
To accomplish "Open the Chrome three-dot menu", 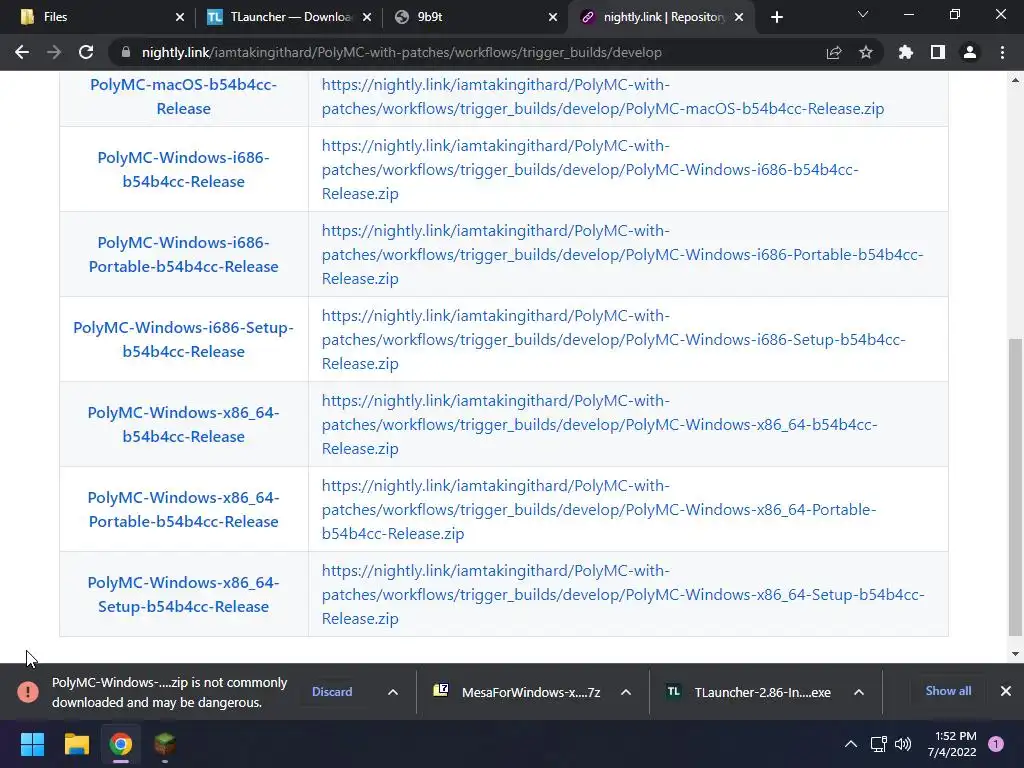I will [x=1002, y=52].
